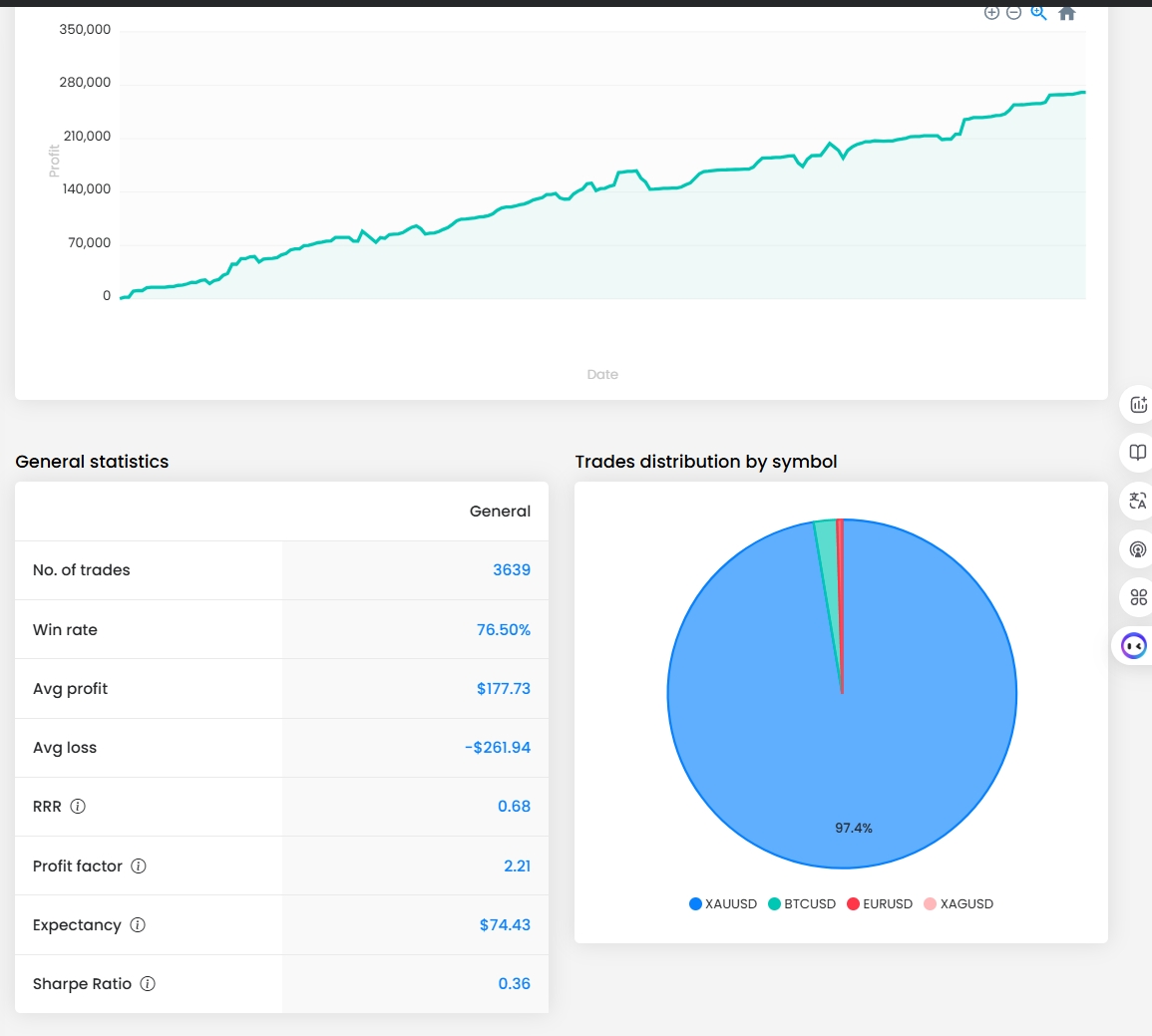Show info tooltip for Profit factor
Viewport: 1152px width, 1036px height.
coord(138,865)
